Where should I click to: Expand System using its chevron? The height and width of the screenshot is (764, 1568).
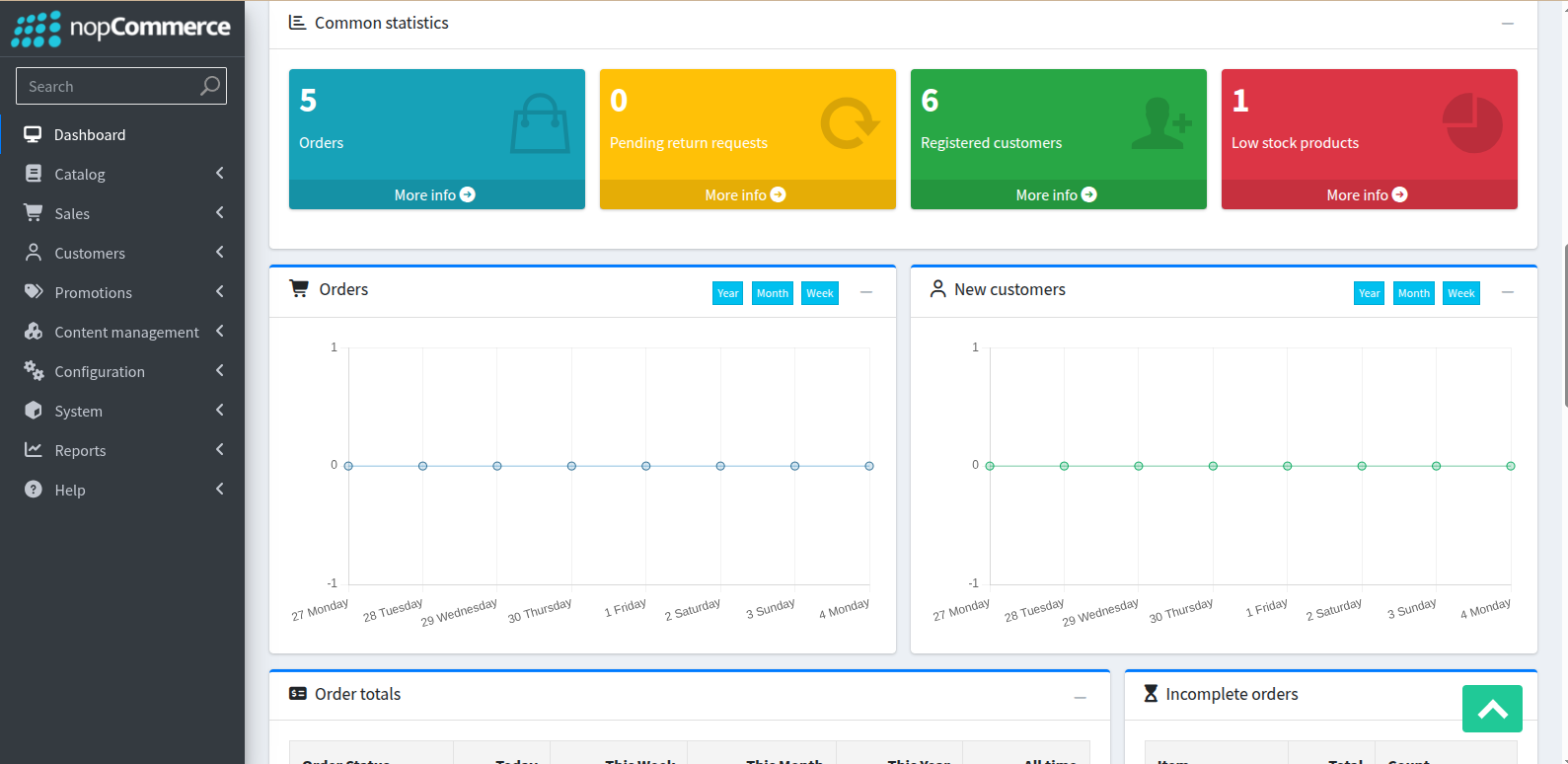click(219, 411)
